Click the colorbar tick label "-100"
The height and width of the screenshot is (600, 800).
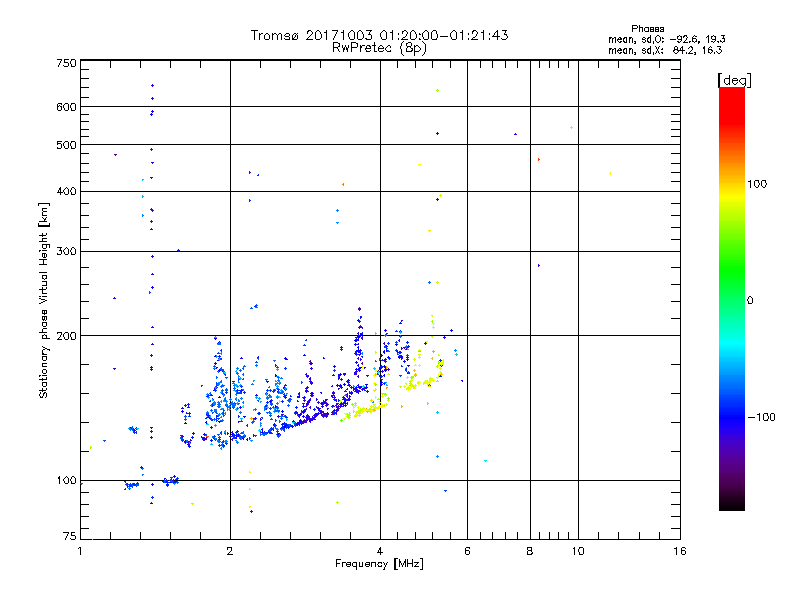(x=761, y=417)
